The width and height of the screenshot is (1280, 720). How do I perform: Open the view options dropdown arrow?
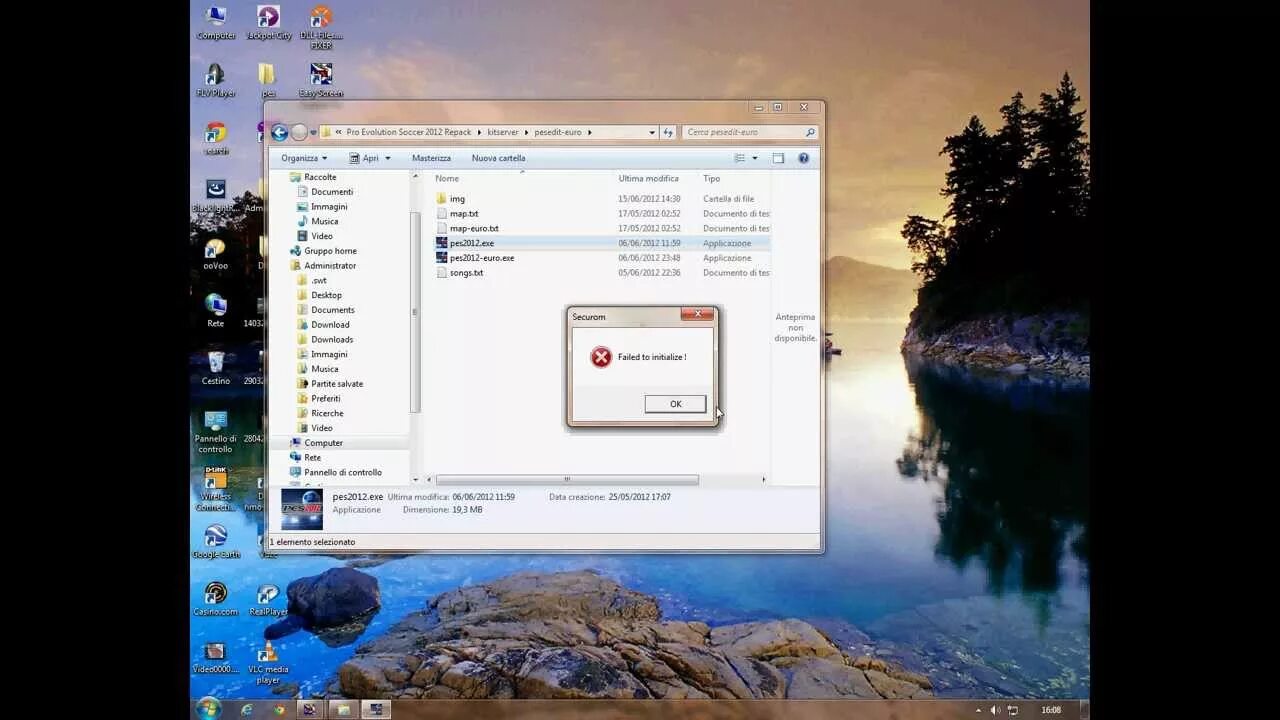coord(755,158)
